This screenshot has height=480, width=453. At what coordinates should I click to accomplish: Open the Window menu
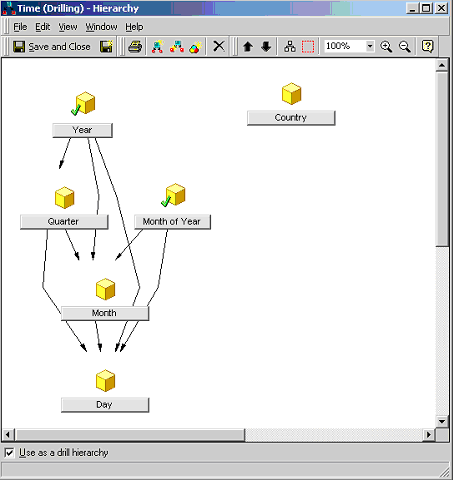coord(101,27)
